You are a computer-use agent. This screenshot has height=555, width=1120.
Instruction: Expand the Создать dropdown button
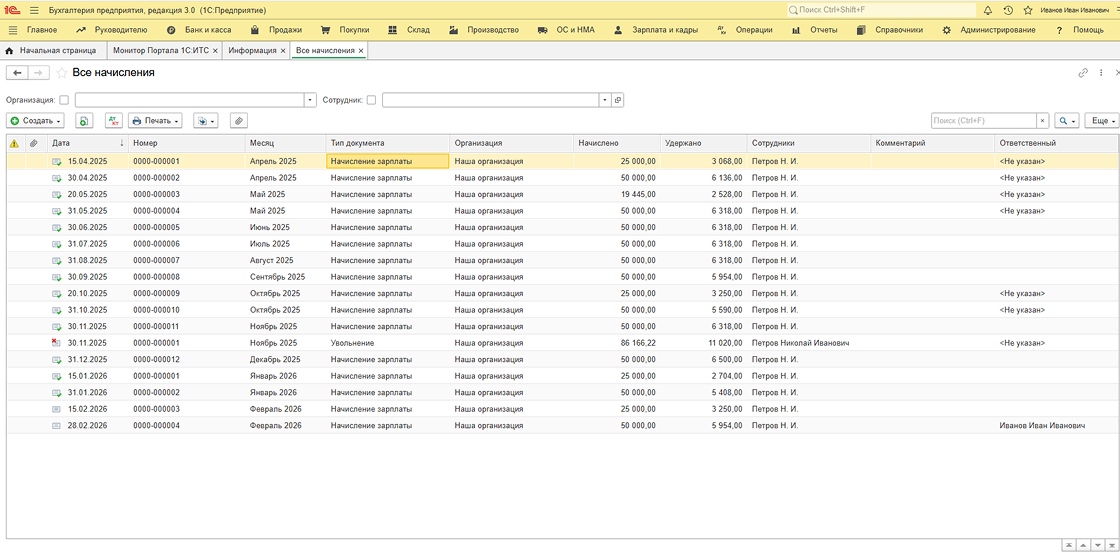coord(36,120)
